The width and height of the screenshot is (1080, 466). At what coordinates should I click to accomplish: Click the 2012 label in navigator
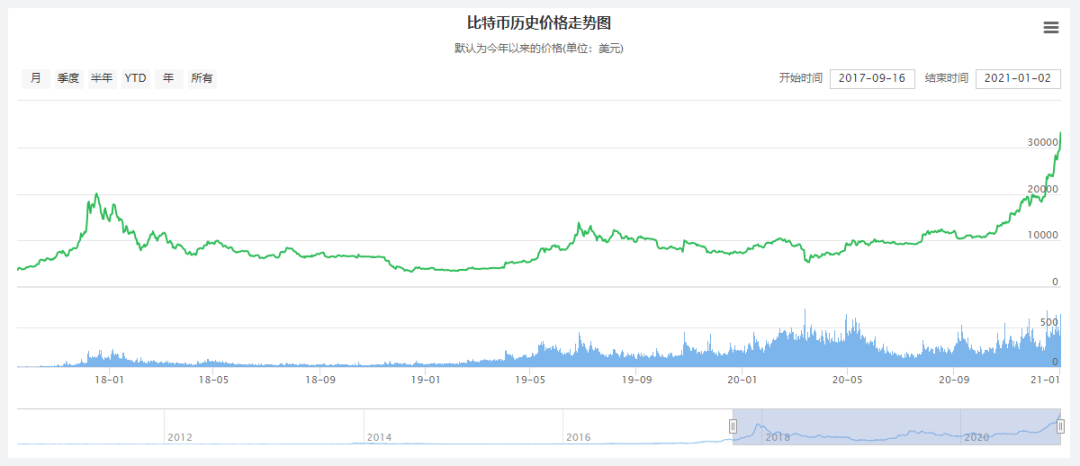pos(179,437)
